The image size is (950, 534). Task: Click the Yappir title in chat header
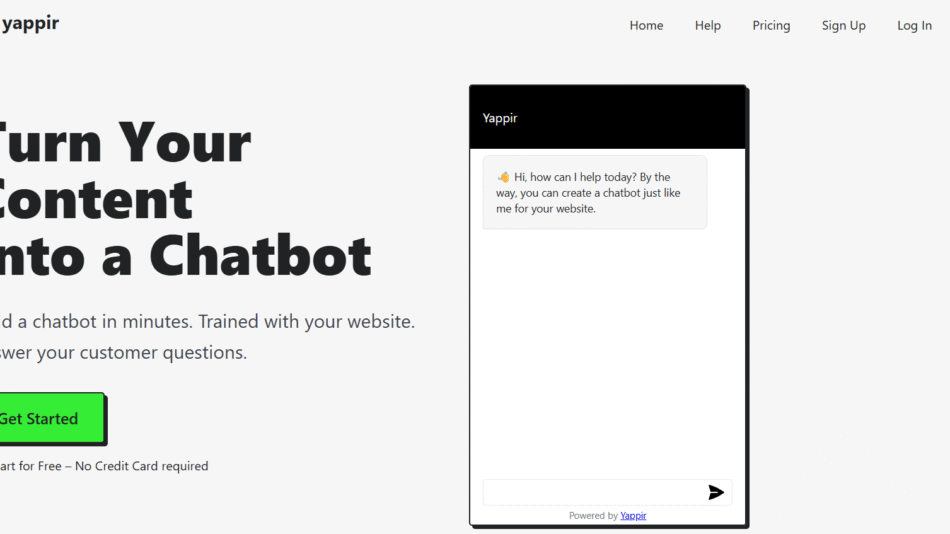(x=500, y=118)
